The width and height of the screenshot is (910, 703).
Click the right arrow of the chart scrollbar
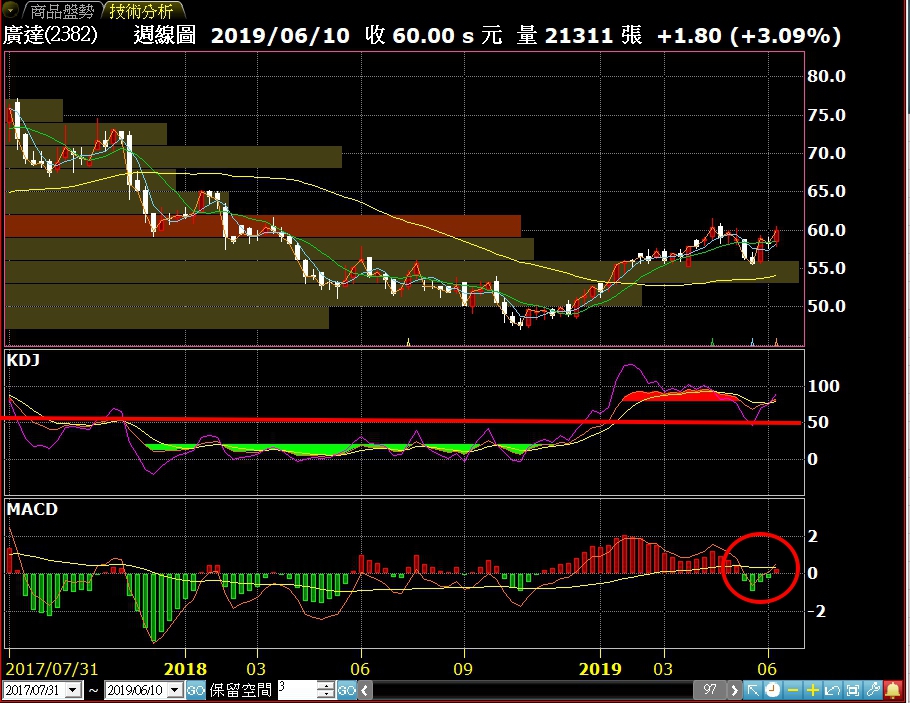(734, 690)
